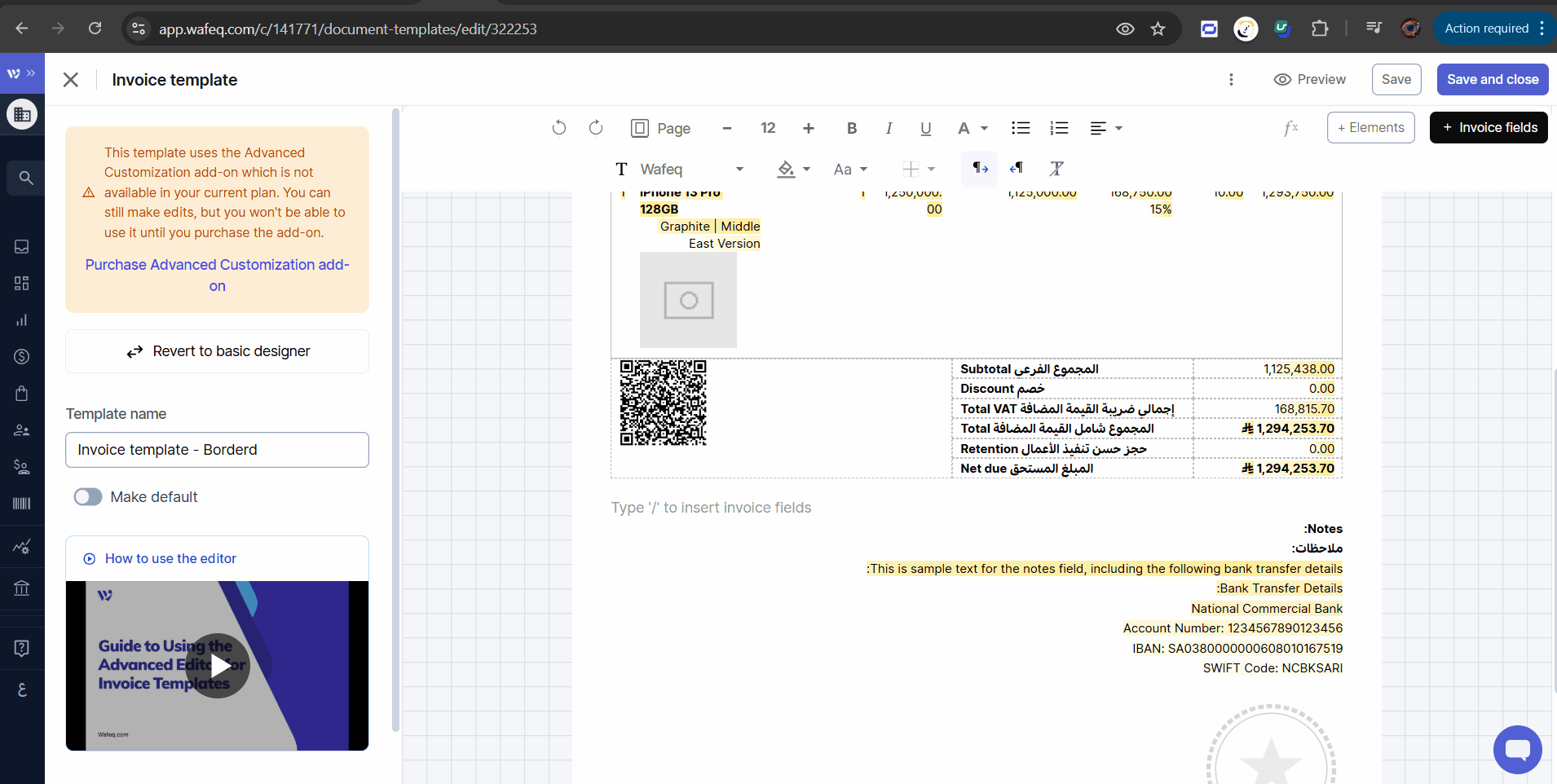Viewport: 1557px width, 784px height.
Task: Switch language with Arabic letter icon
Action: pos(22,689)
